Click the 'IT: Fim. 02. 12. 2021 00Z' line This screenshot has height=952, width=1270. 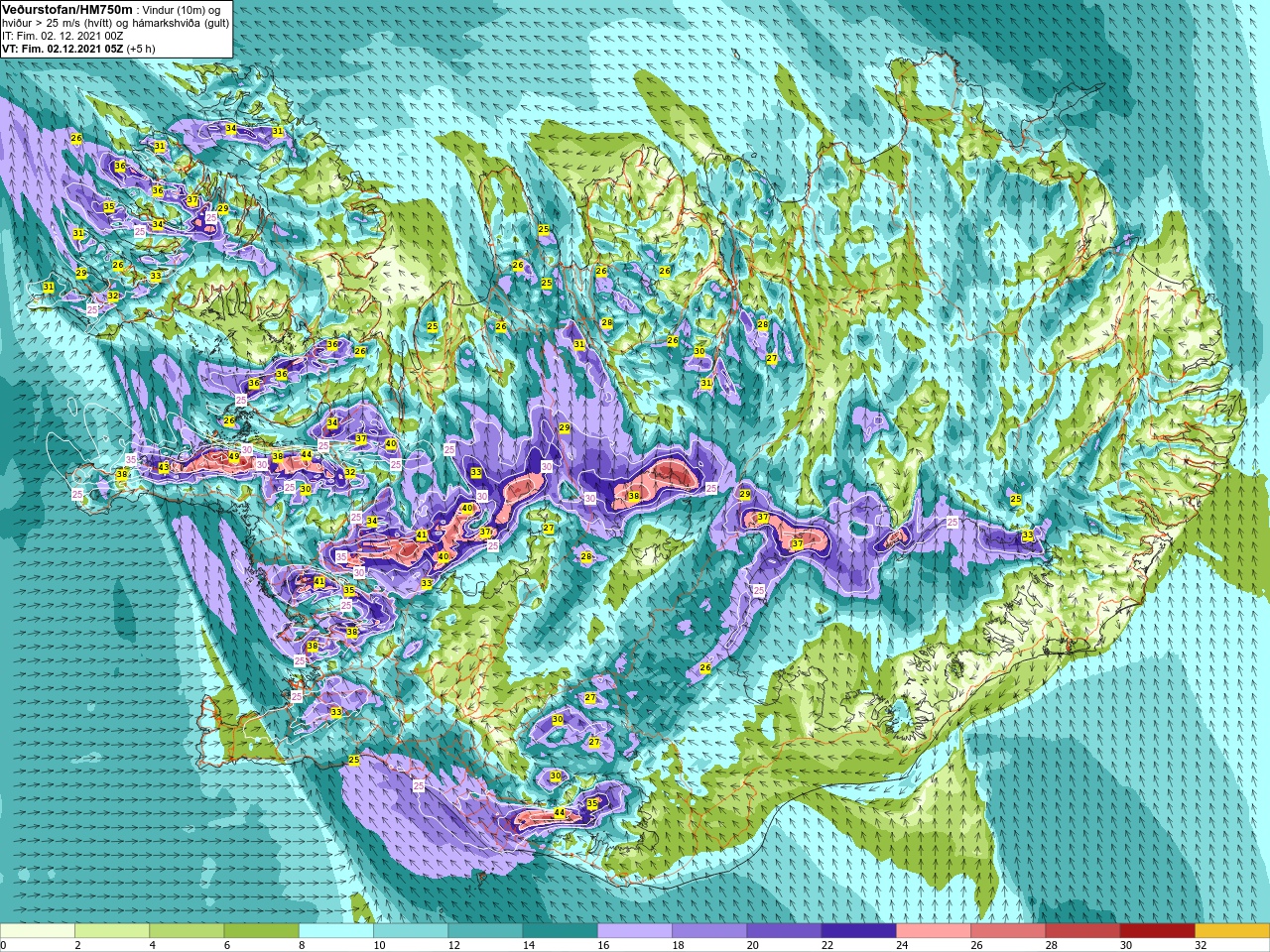point(63,36)
